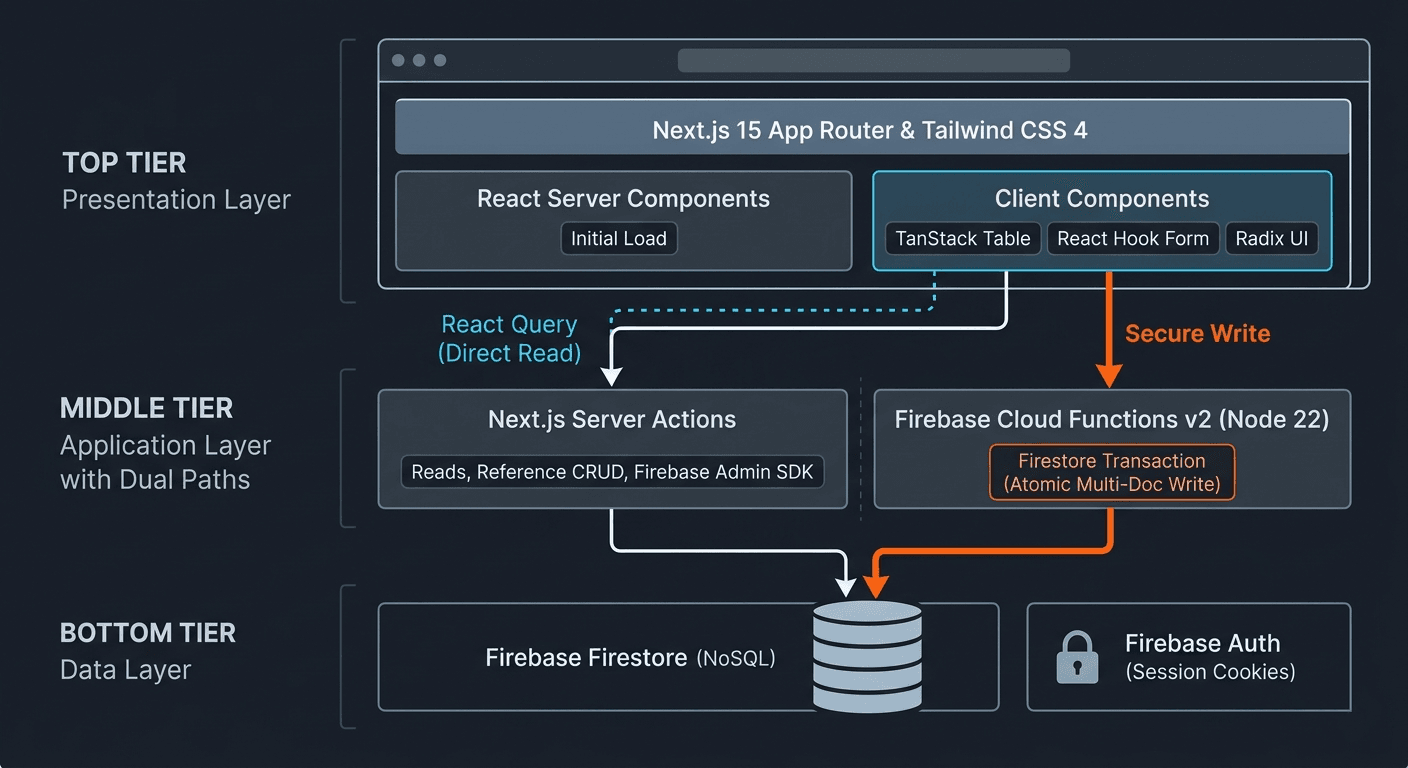Click the Application Layer with Dual Paths subtitle
This screenshot has height=768, width=1408.
(x=165, y=462)
